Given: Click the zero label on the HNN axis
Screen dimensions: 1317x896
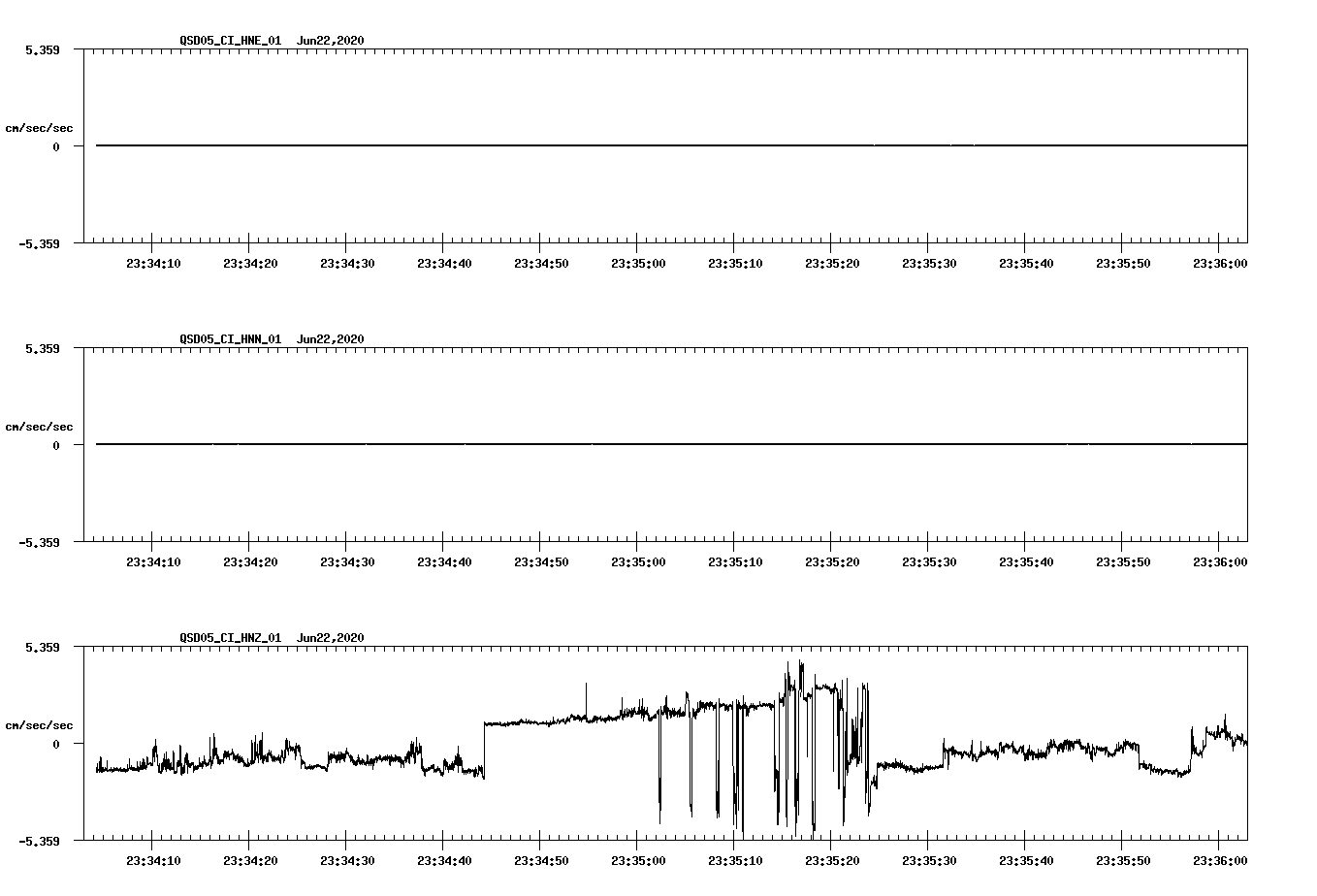Looking at the screenshot, I should click(56, 445).
